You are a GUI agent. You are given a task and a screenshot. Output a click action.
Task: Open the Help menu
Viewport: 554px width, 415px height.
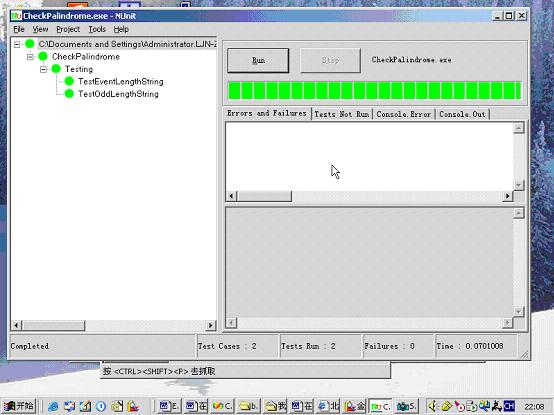coord(121,29)
